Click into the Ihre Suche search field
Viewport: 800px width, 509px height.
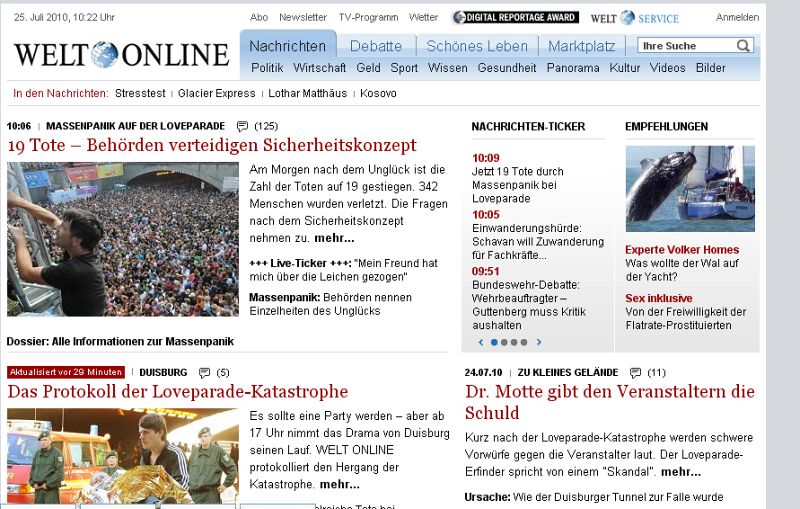click(686, 46)
